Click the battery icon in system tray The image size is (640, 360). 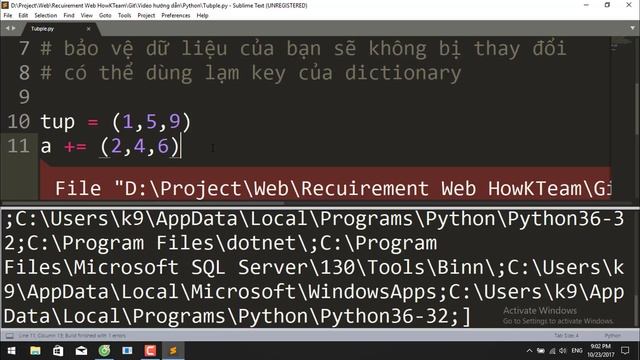pyautogui.click(x=541, y=351)
